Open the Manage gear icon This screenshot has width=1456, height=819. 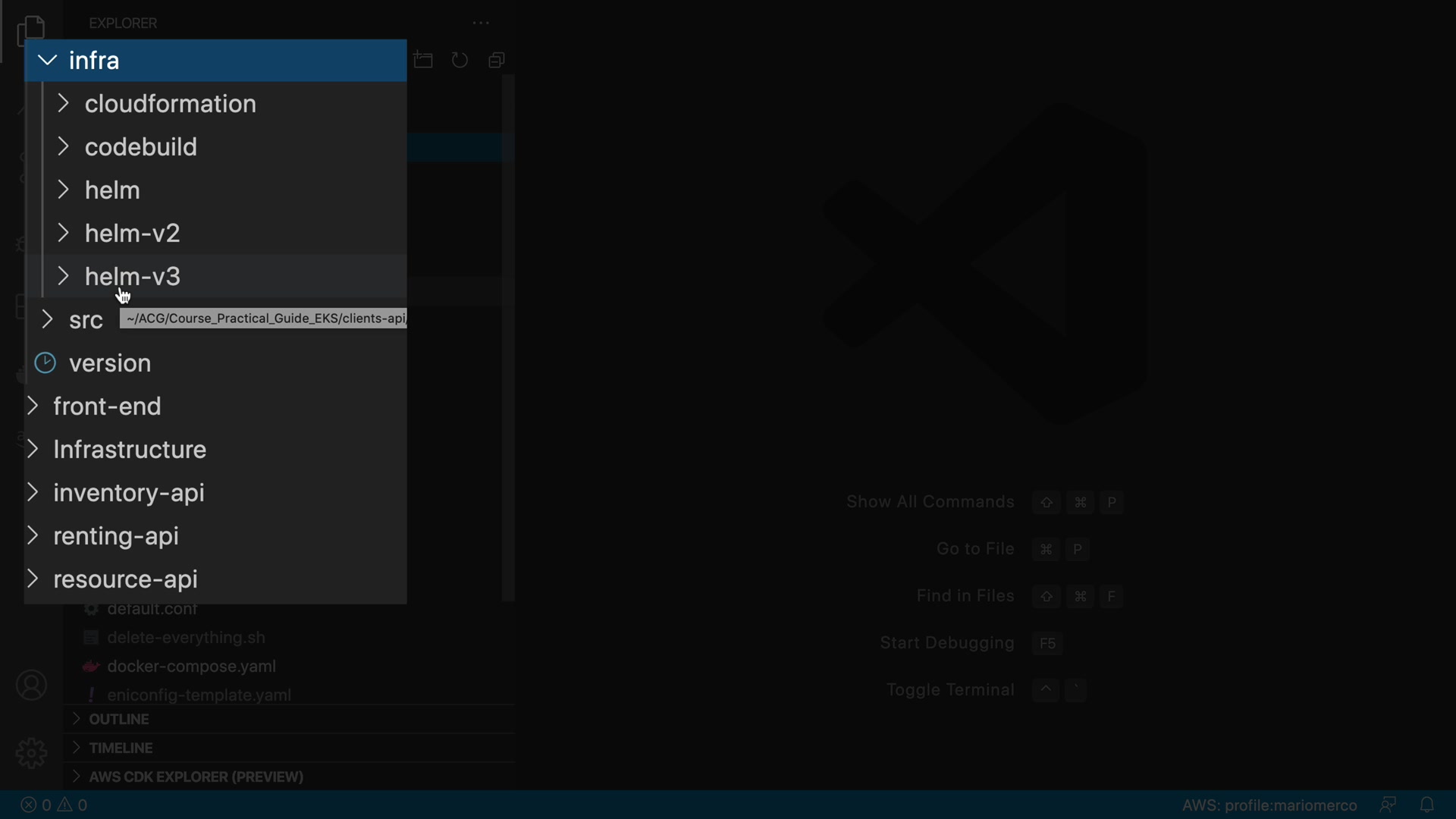tap(31, 753)
